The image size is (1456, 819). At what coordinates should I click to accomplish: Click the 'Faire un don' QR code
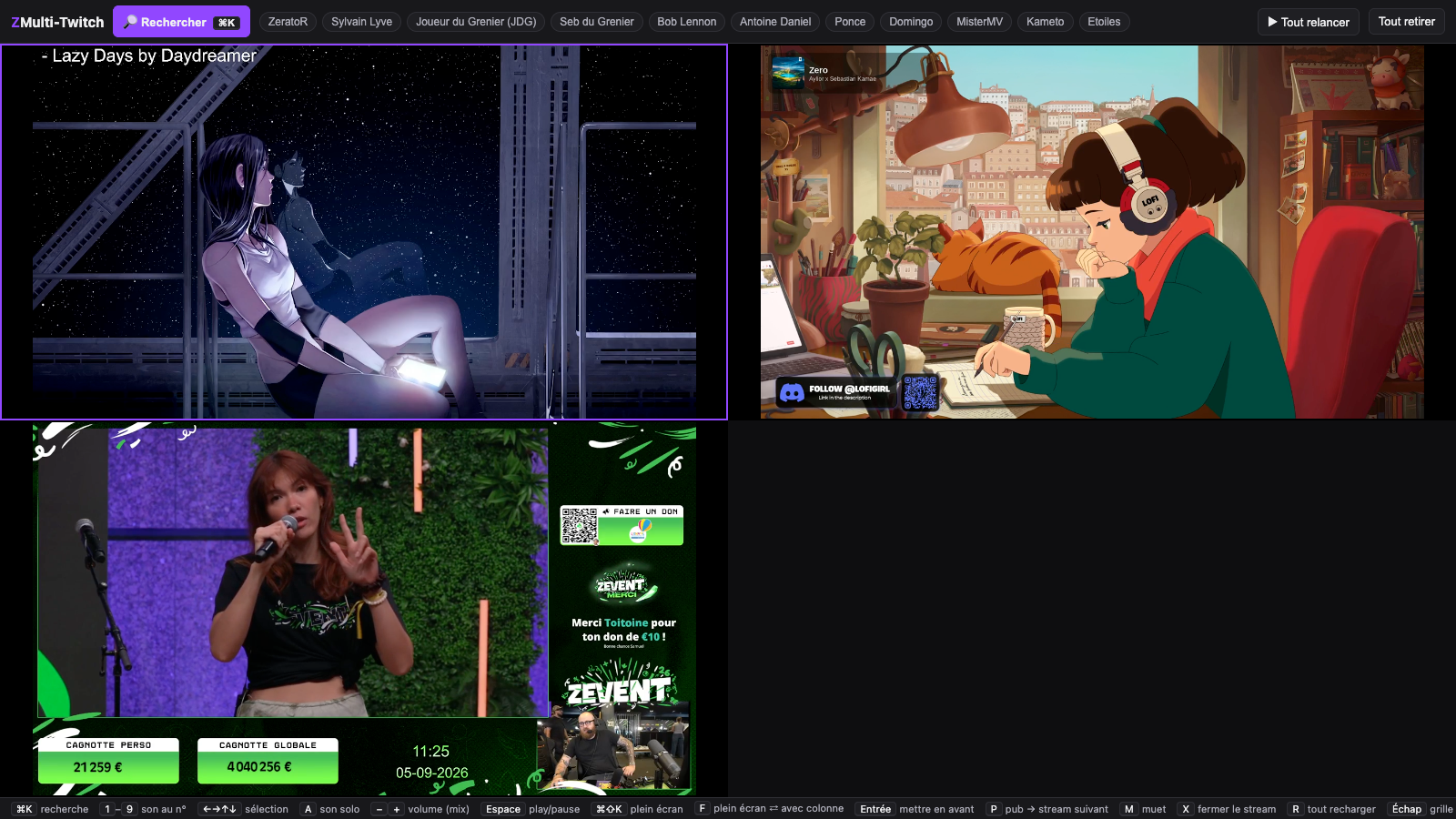[x=579, y=525]
